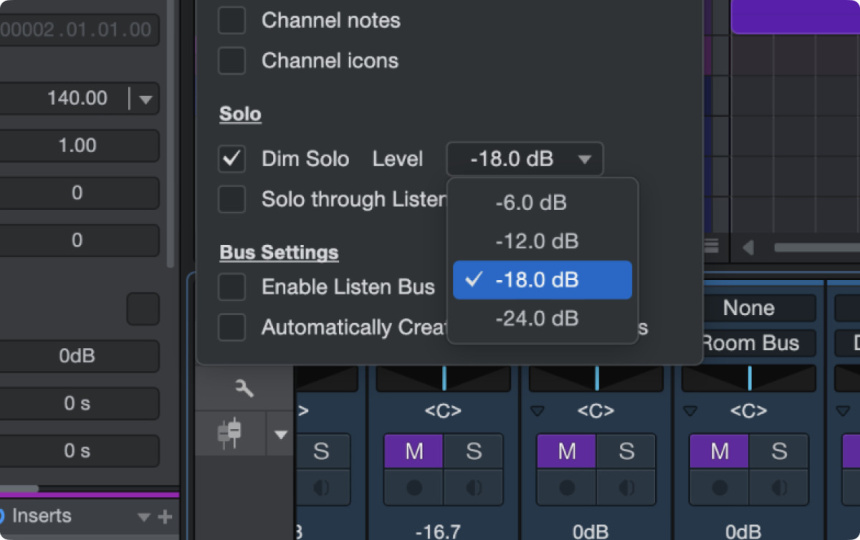Expand triangle on the Room Bus channel
The image size is (860, 540).
tap(689, 410)
